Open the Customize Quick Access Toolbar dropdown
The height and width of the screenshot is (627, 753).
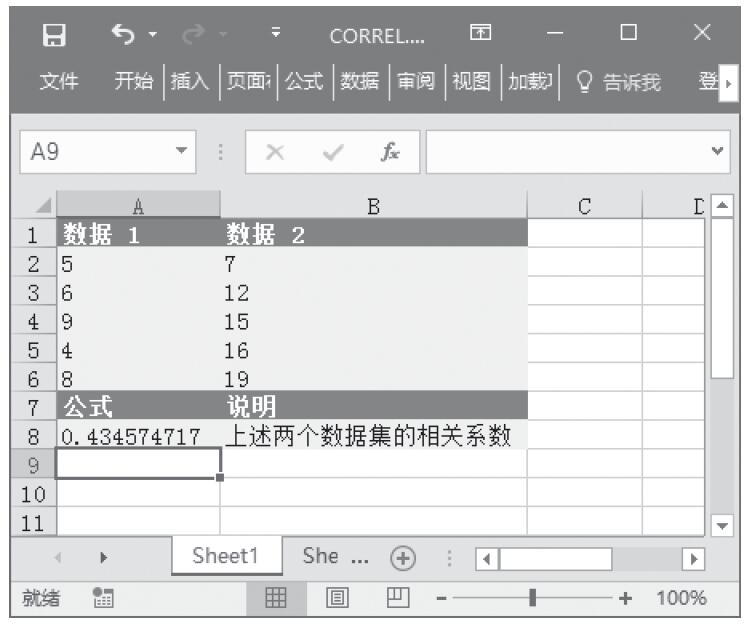[275, 35]
